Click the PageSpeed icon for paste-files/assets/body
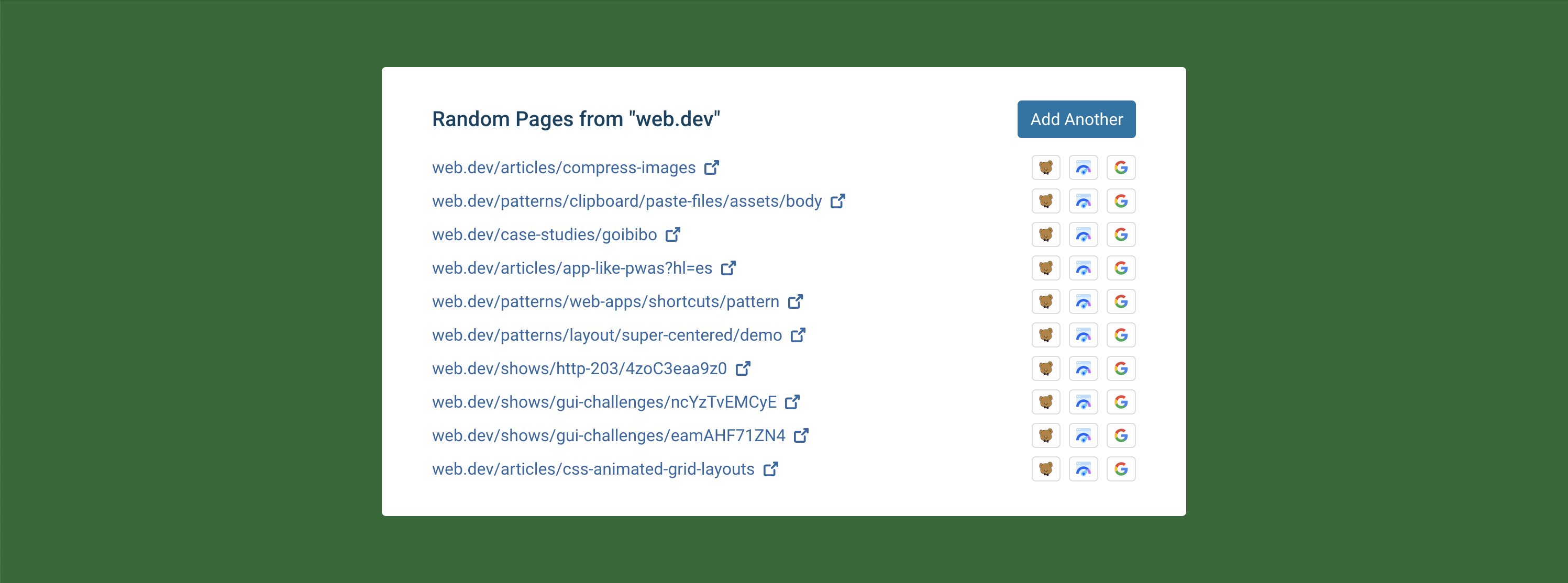 coord(1084,201)
